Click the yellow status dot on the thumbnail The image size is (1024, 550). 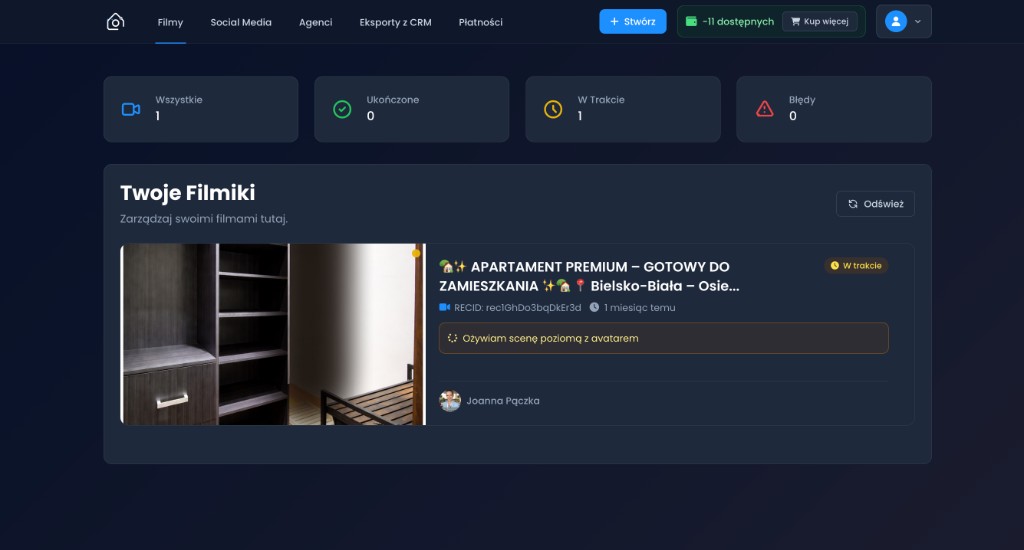click(416, 253)
